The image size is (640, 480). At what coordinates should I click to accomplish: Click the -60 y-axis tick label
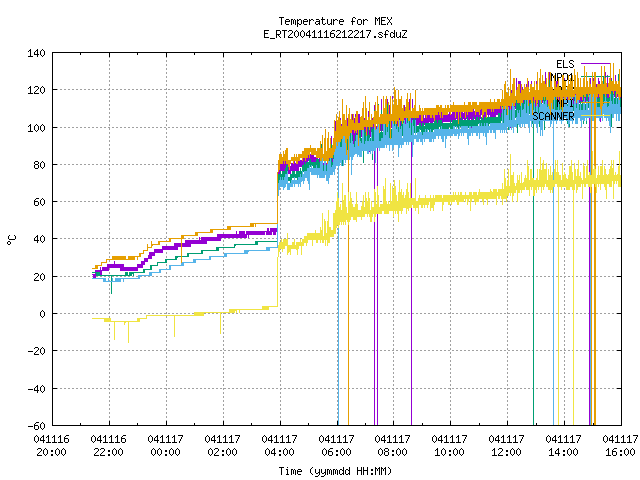click(36, 426)
